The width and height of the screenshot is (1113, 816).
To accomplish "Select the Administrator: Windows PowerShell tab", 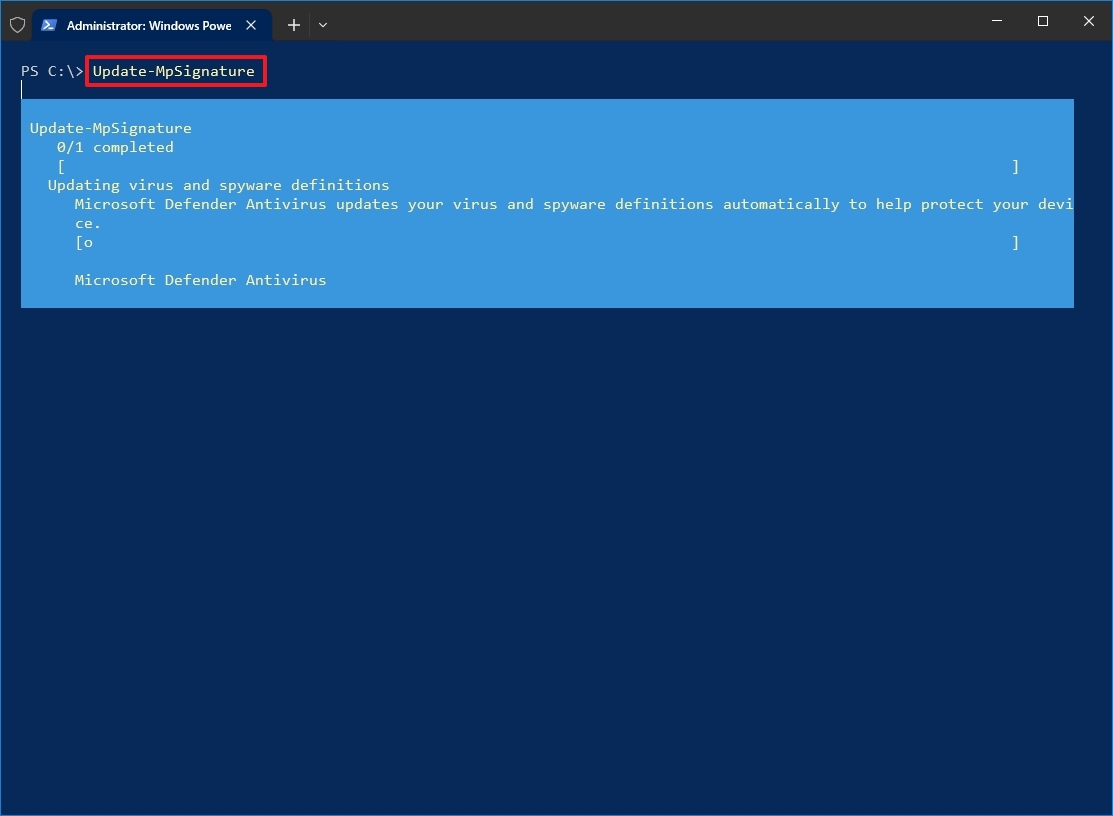I will pyautogui.click(x=152, y=26).
